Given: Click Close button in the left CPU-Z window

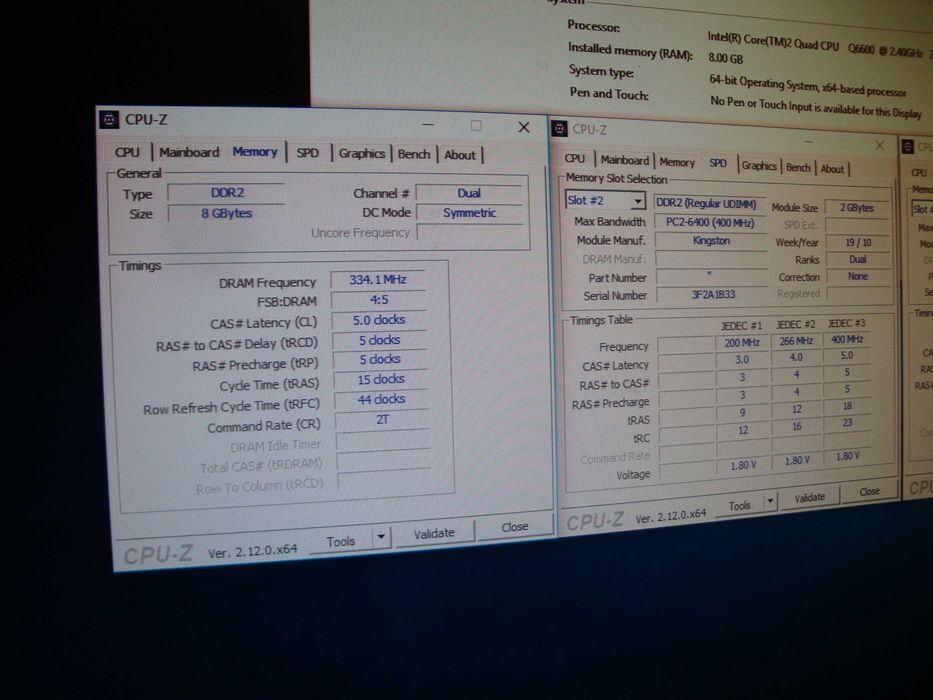Looking at the screenshot, I should tap(515, 527).
